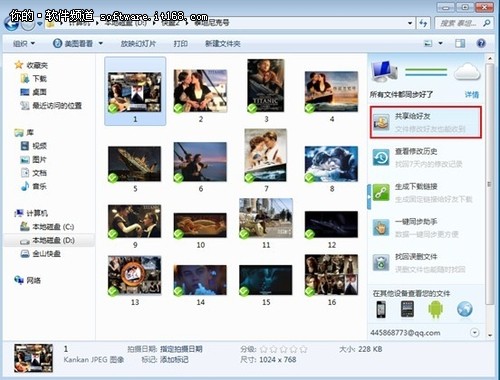Click 计算机 computer header

[31, 213]
